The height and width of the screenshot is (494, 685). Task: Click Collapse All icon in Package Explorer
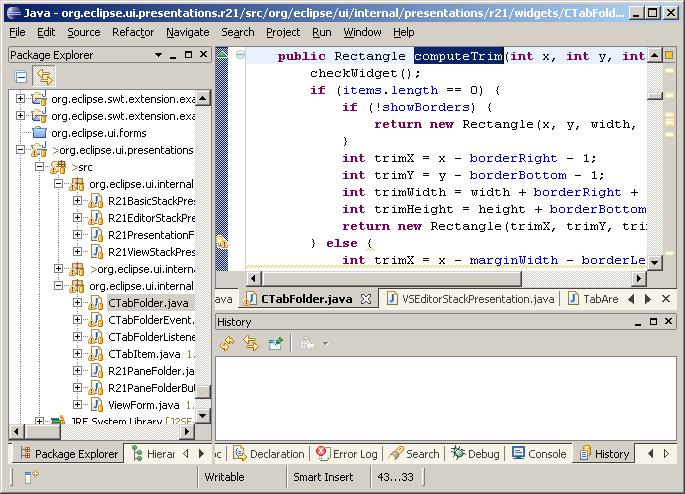pyautogui.click(x=21, y=77)
